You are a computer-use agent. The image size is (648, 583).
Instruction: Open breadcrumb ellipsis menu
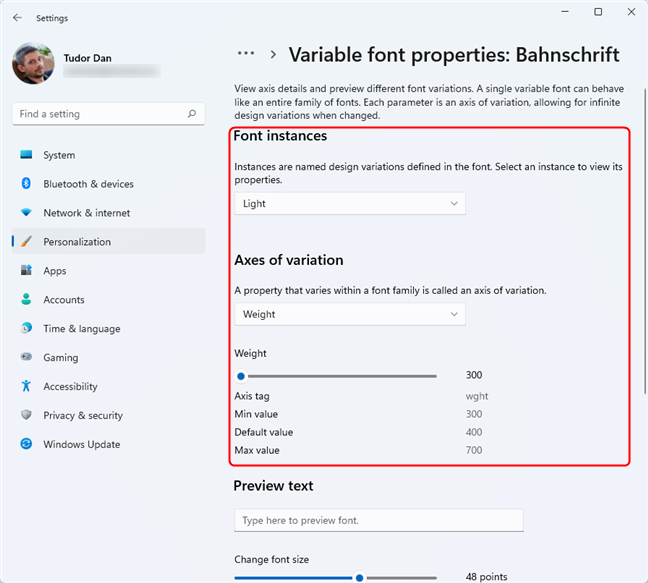(x=246, y=53)
